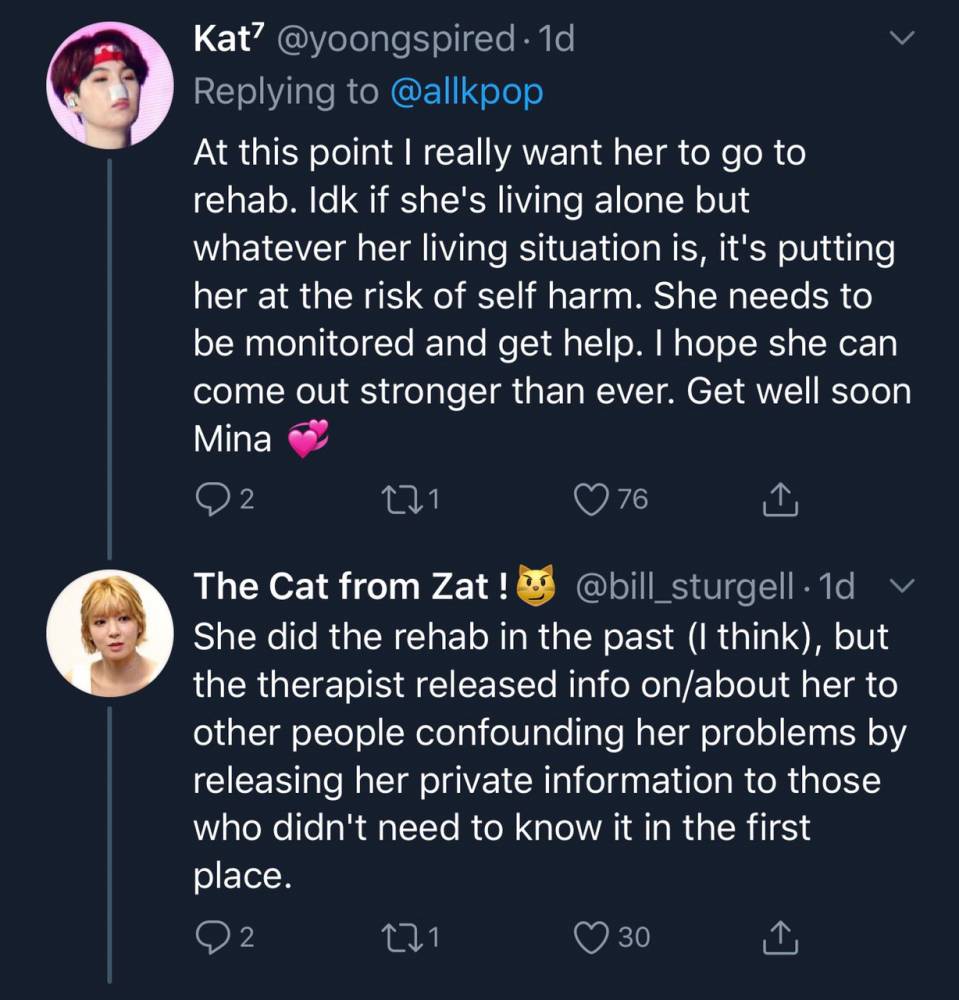959x1000 pixels.
Task: Click the 76 likes count
Action: click(x=632, y=498)
